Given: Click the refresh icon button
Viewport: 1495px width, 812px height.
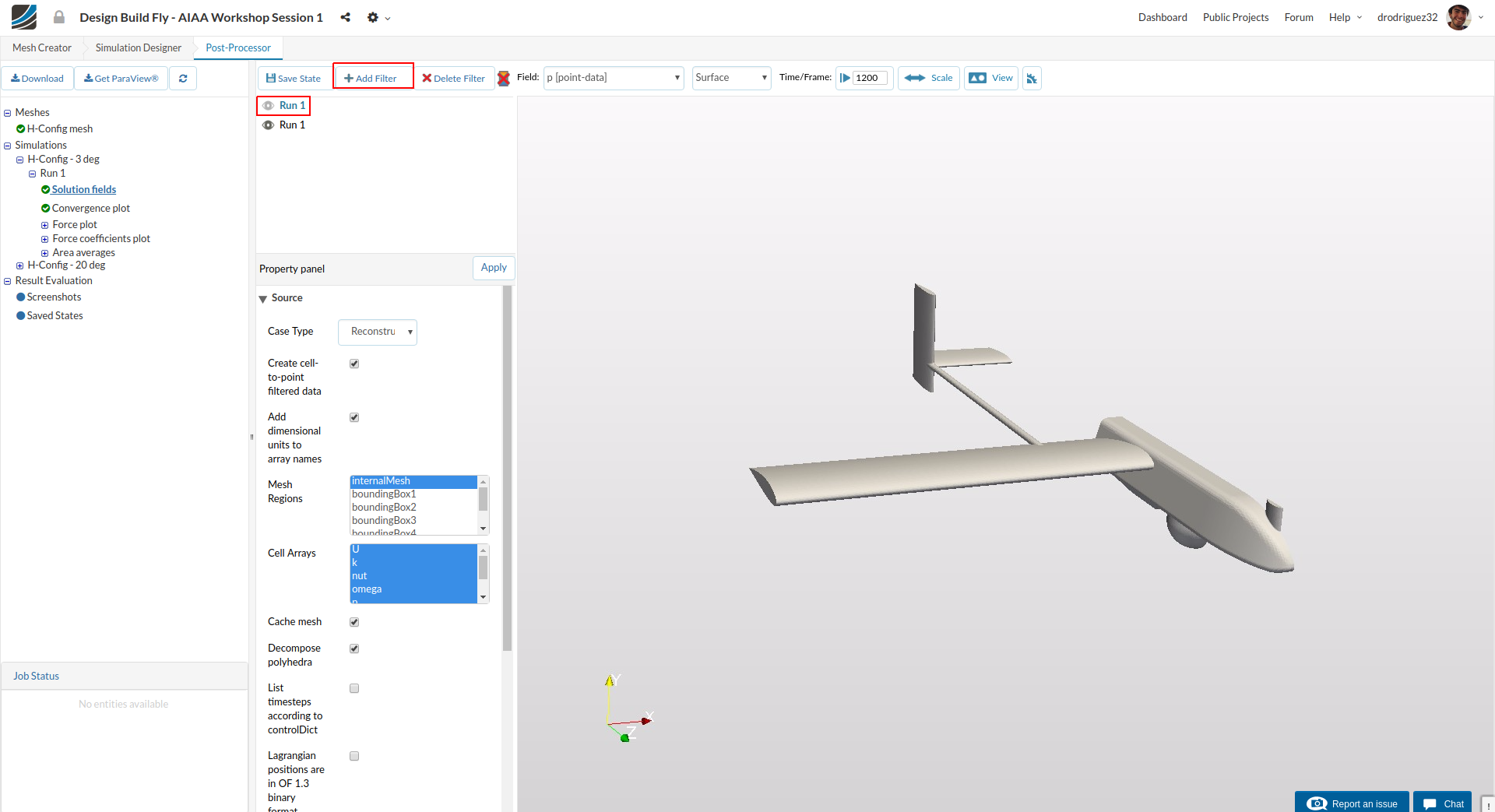Looking at the screenshot, I should (183, 79).
